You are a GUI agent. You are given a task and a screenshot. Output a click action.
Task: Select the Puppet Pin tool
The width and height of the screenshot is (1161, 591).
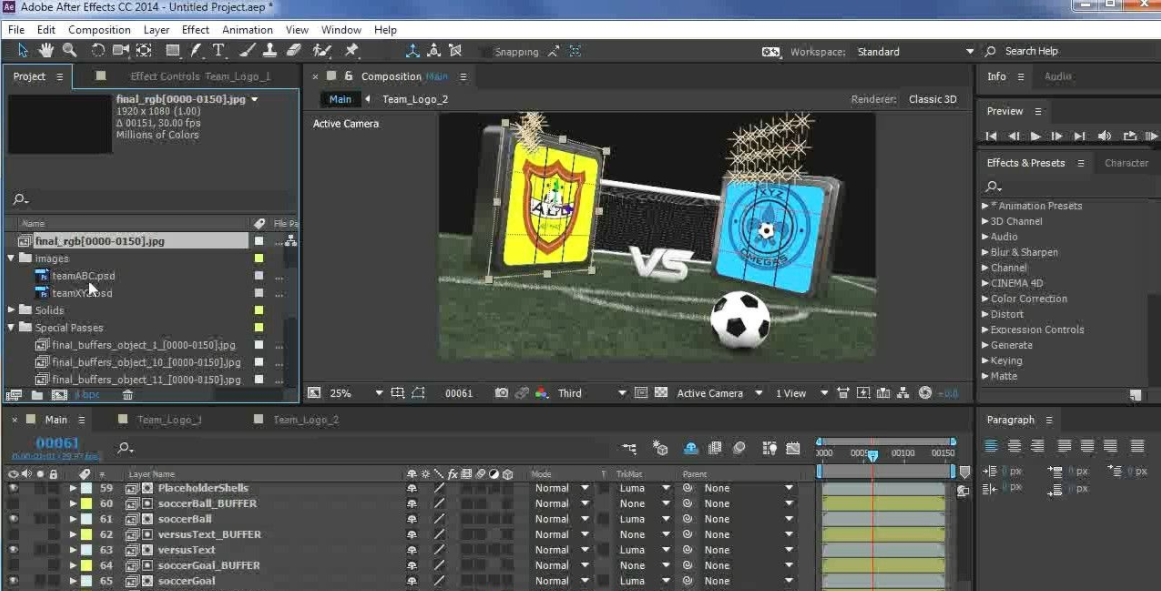(352, 50)
